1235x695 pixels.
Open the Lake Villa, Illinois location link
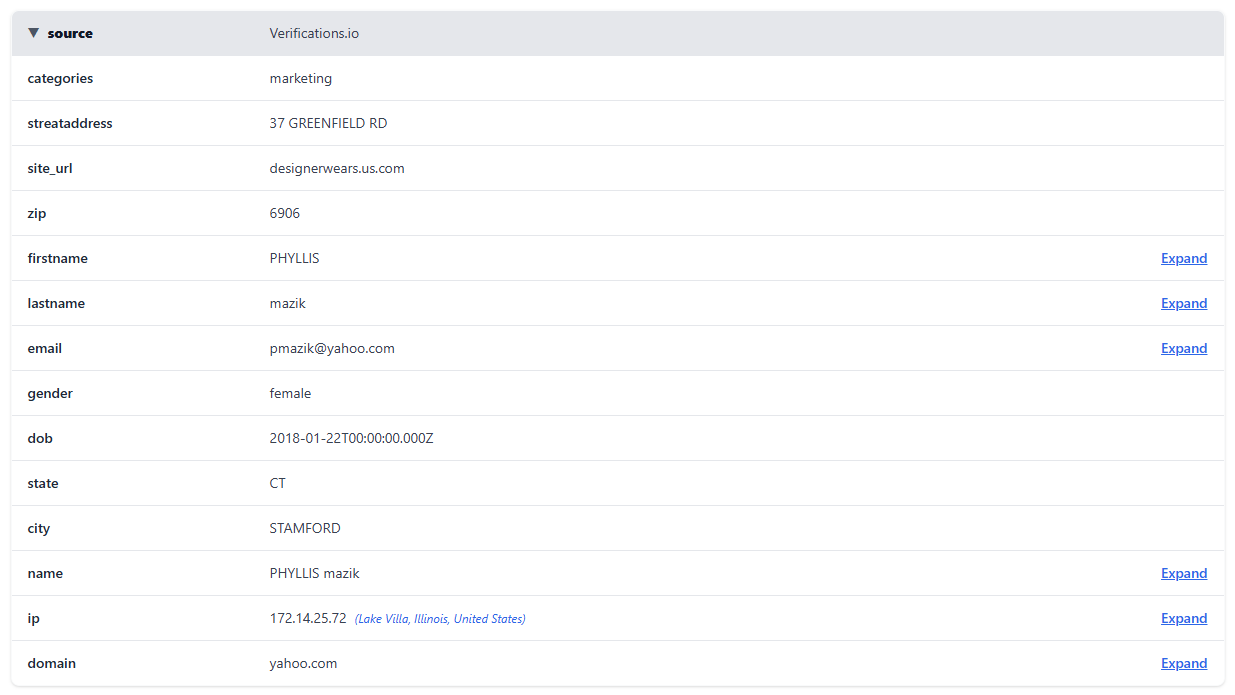[440, 619]
